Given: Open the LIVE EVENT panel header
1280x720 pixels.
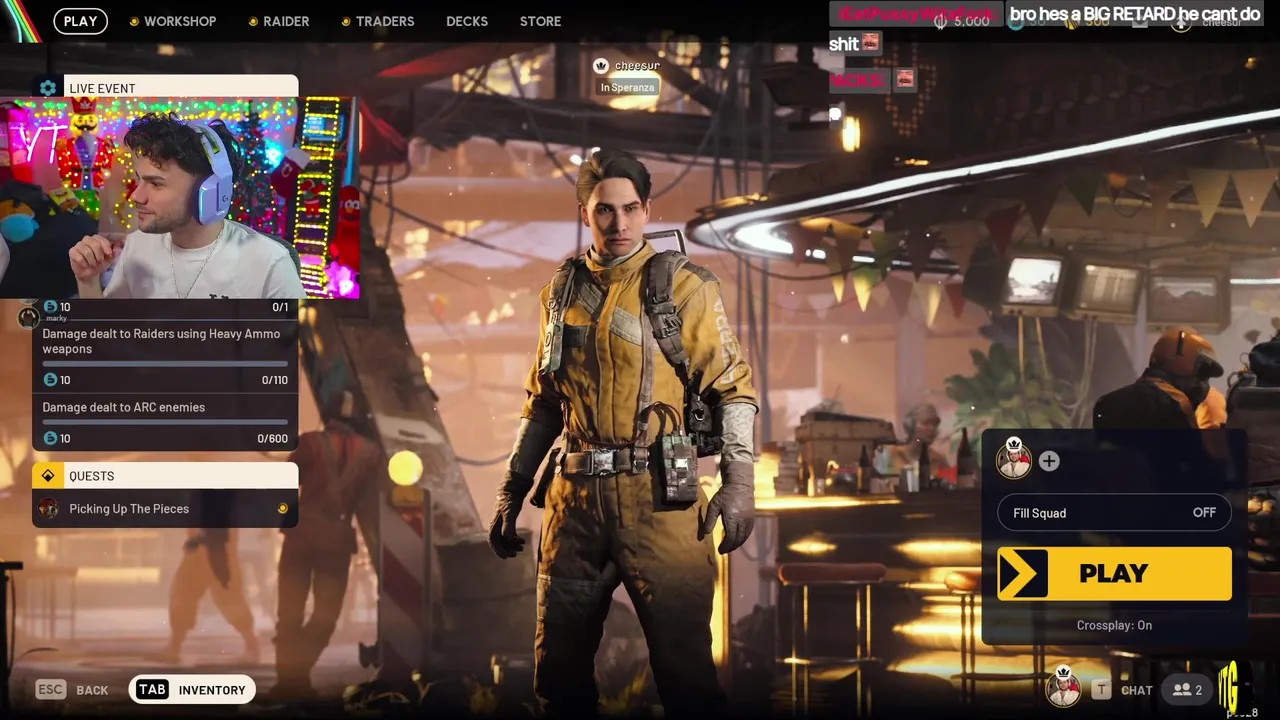Looking at the screenshot, I should coord(165,88).
